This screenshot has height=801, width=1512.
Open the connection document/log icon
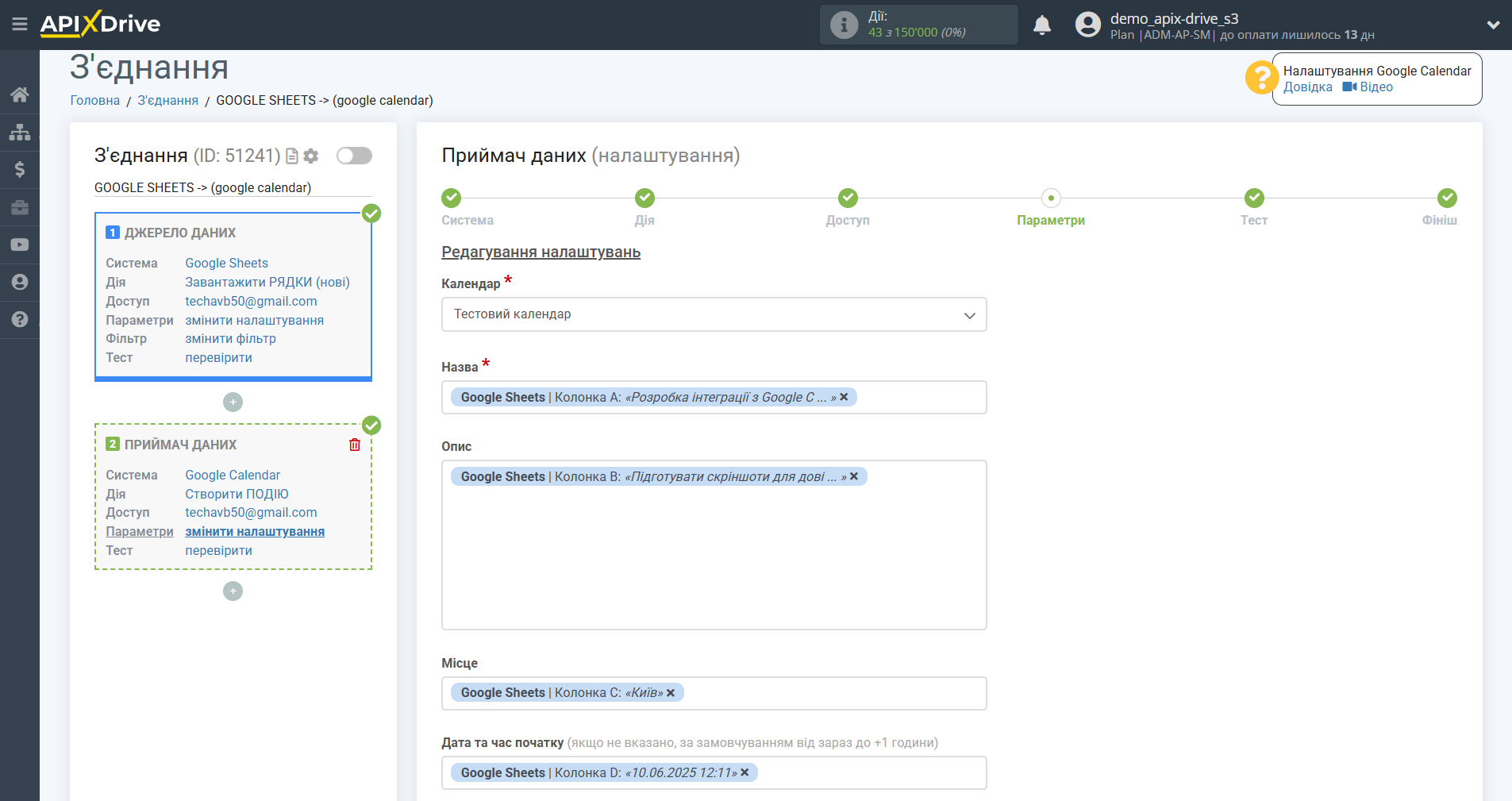tap(292, 156)
